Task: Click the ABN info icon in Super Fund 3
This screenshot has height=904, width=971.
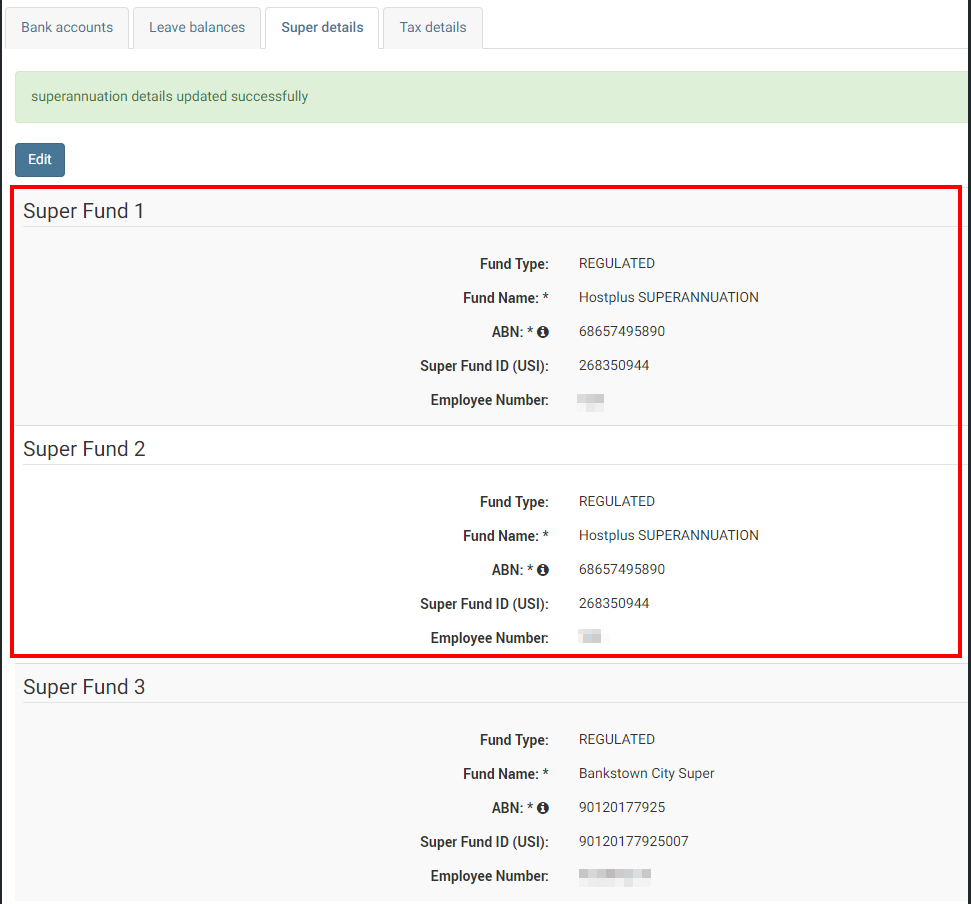Action: click(543, 808)
